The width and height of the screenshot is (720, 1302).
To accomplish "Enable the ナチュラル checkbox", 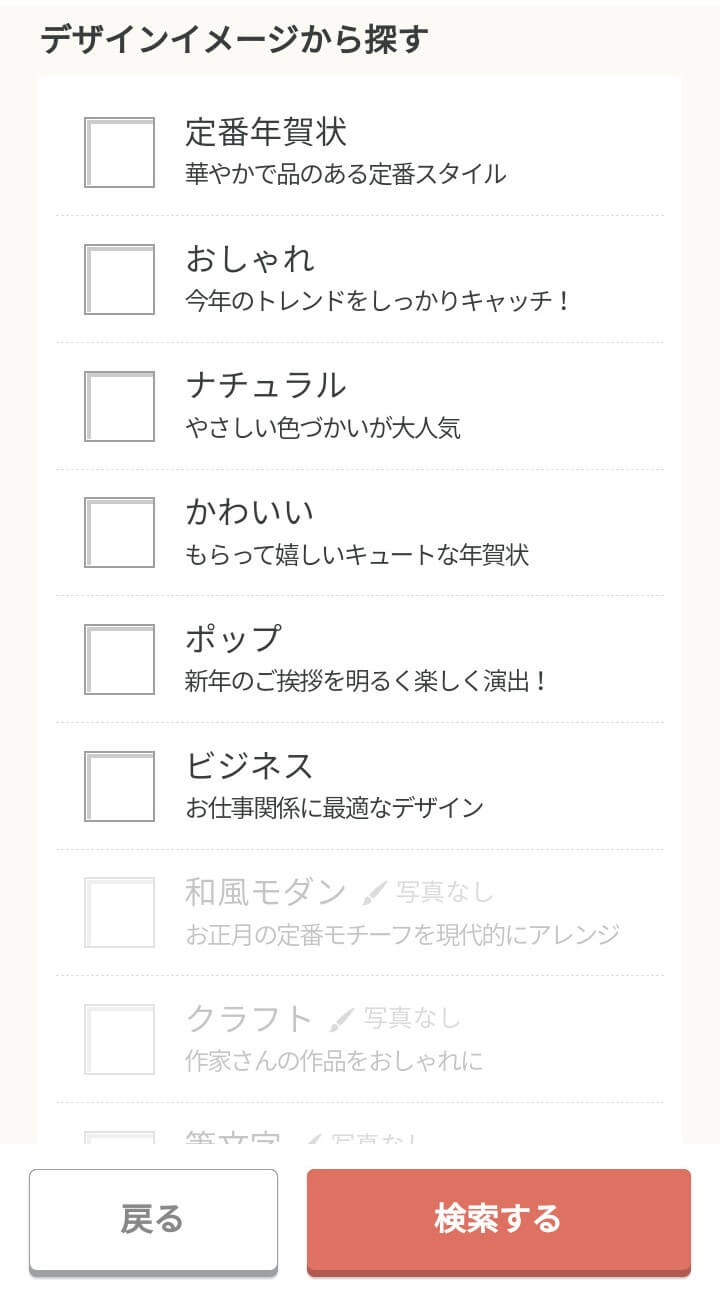I will click(x=119, y=406).
